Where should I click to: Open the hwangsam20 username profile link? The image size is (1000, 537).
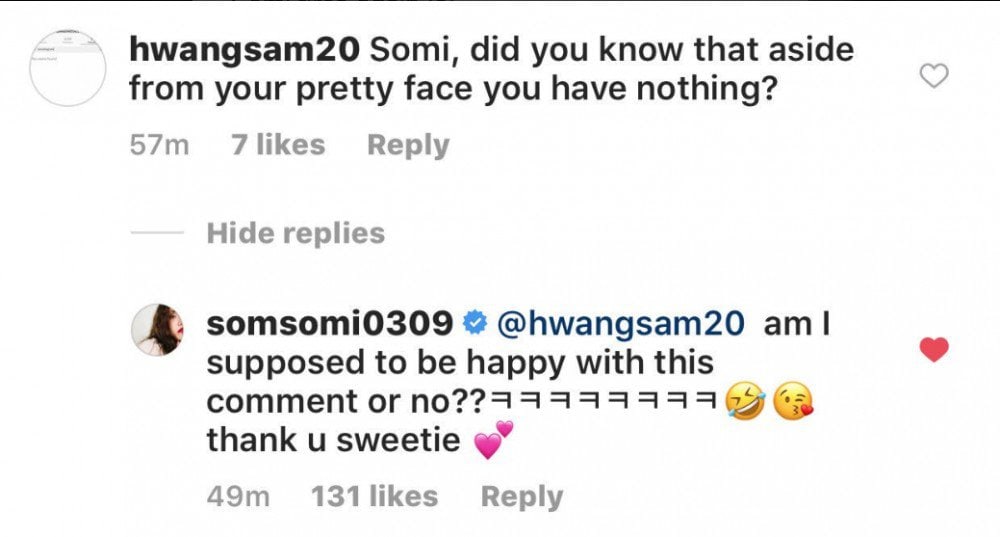click(x=244, y=48)
